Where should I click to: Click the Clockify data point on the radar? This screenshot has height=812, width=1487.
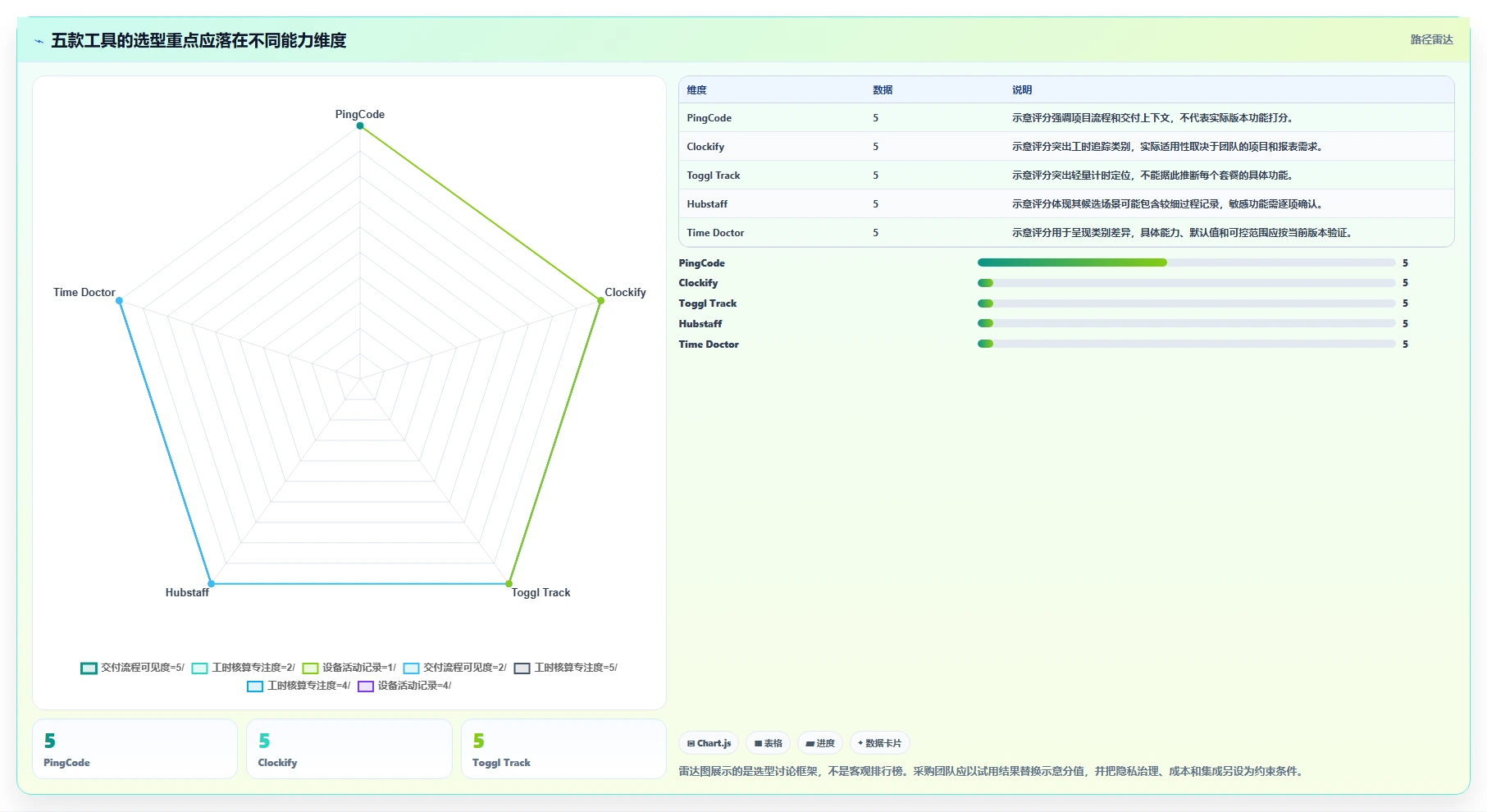(600, 301)
